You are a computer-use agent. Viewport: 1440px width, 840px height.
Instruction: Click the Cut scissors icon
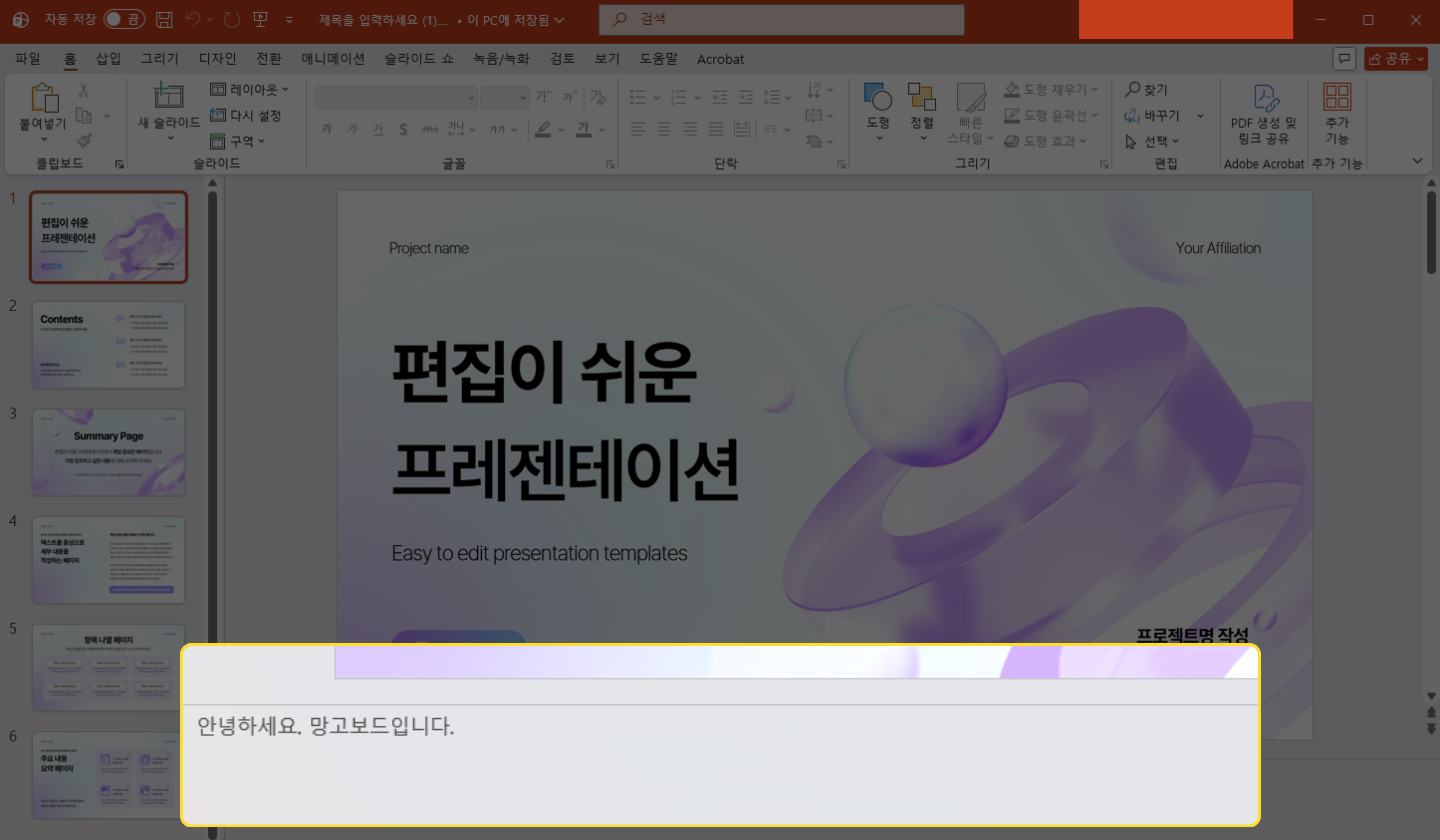pos(85,90)
